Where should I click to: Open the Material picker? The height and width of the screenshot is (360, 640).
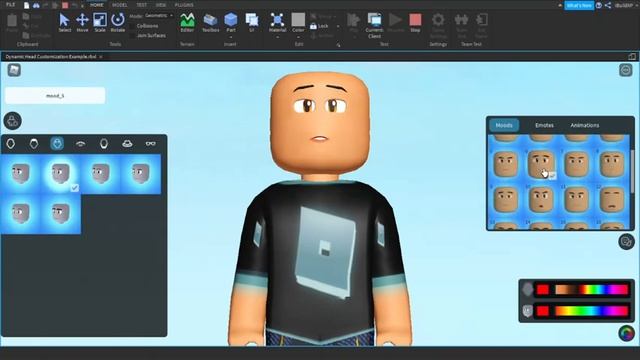click(x=277, y=22)
